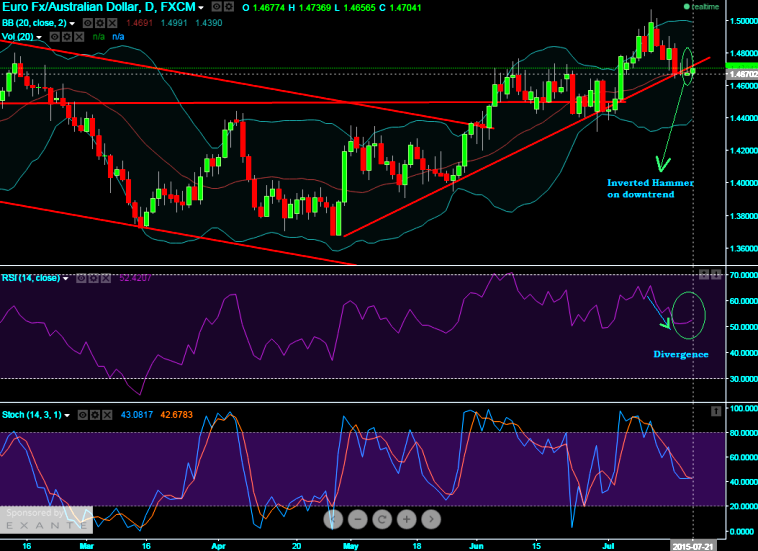Click the Apr label on time axis

pyautogui.click(x=219, y=546)
